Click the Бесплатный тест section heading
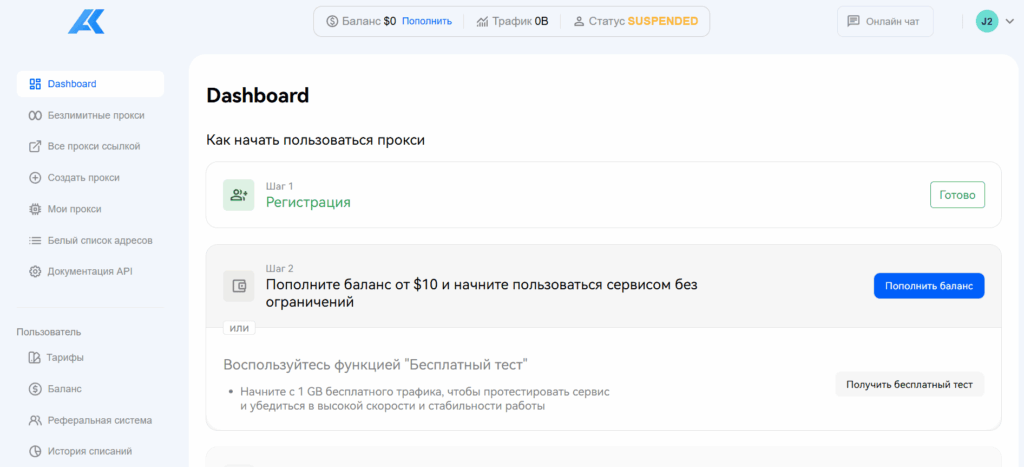This screenshot has width=1024, height=467. point(375,364)
